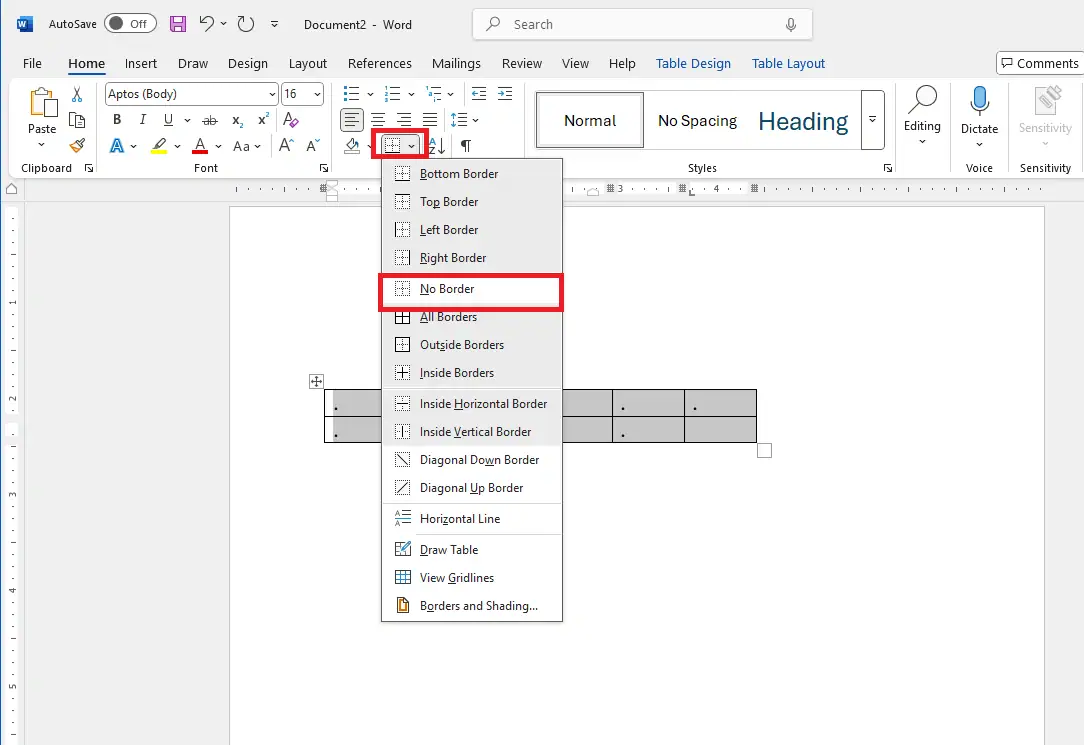Click the Sort A-Z icon
Screen dimensions: 1084x745
pyautogui.click(x=437, y=146)
